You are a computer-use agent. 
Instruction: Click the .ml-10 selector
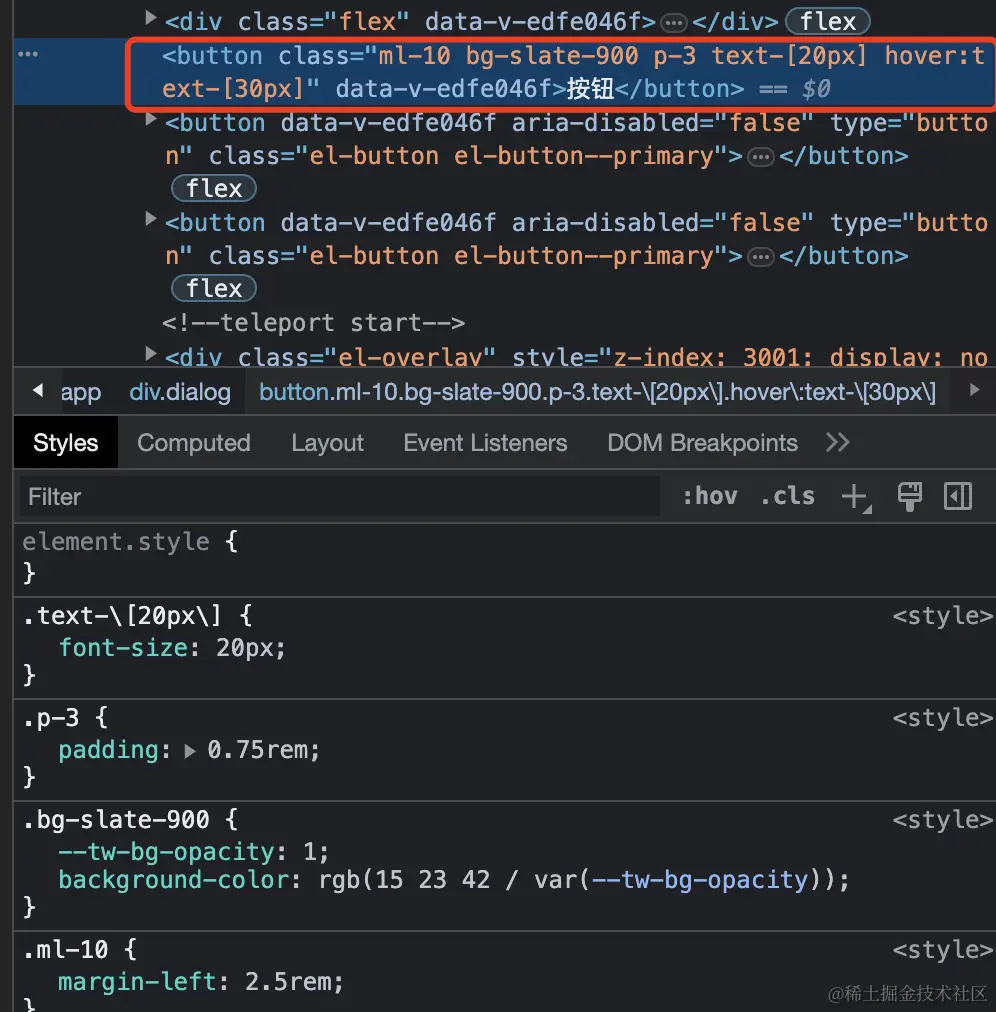pos(65,949)
